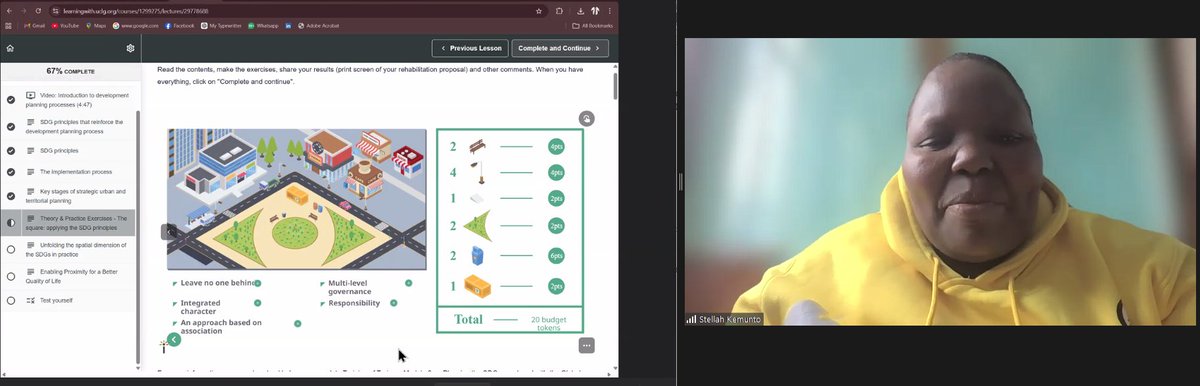
Task: Click completion check for Key stages lesson
Action: [11, 195]
